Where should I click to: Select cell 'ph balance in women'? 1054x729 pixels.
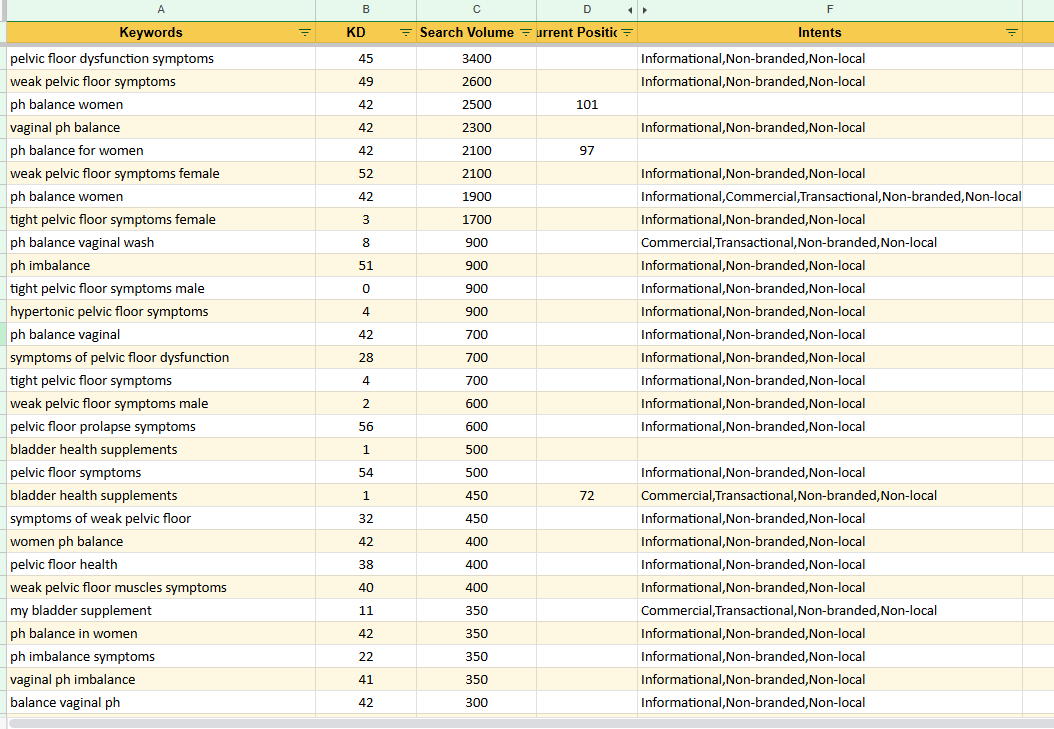[161, 634]
